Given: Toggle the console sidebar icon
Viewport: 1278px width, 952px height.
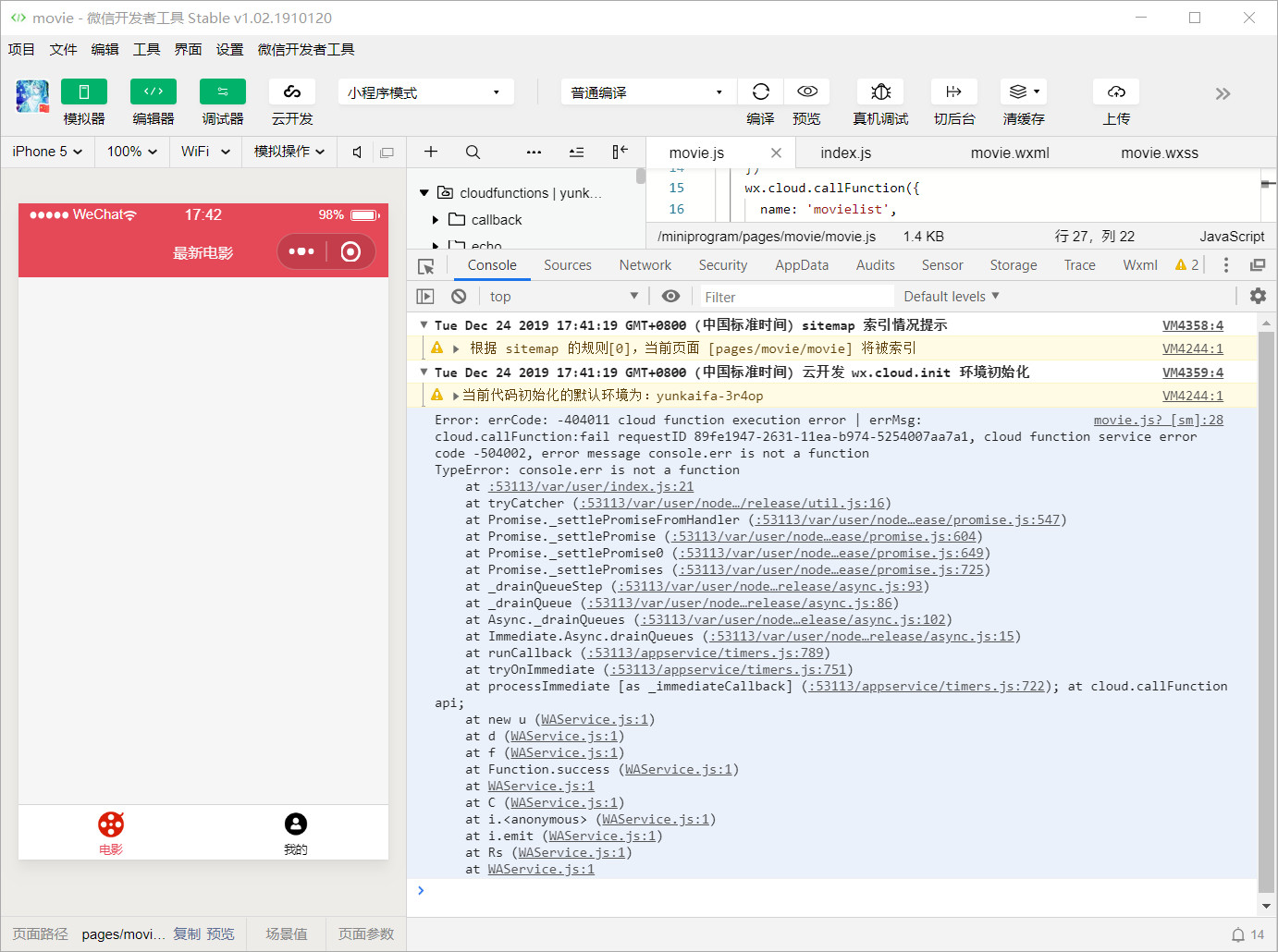Looking at the screenshot, I should (425, 297).
